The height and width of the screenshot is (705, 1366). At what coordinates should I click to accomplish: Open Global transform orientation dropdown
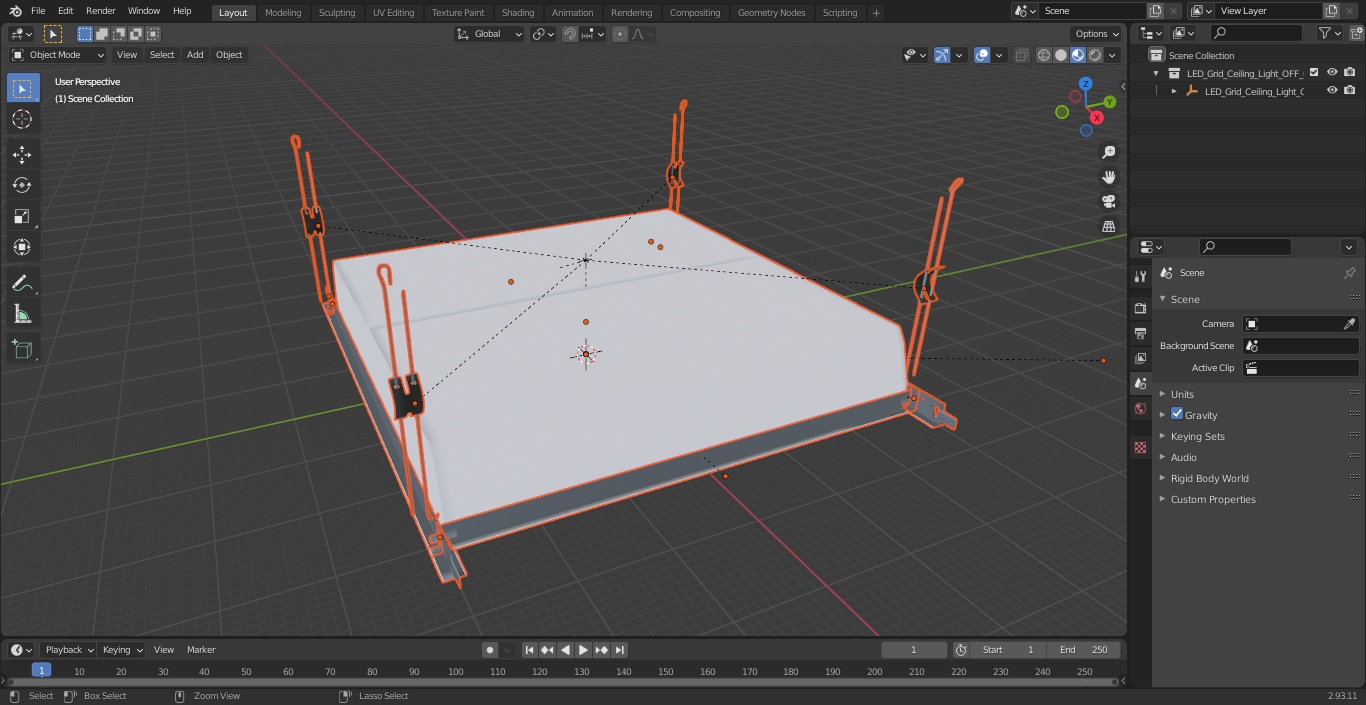point(490,34)
